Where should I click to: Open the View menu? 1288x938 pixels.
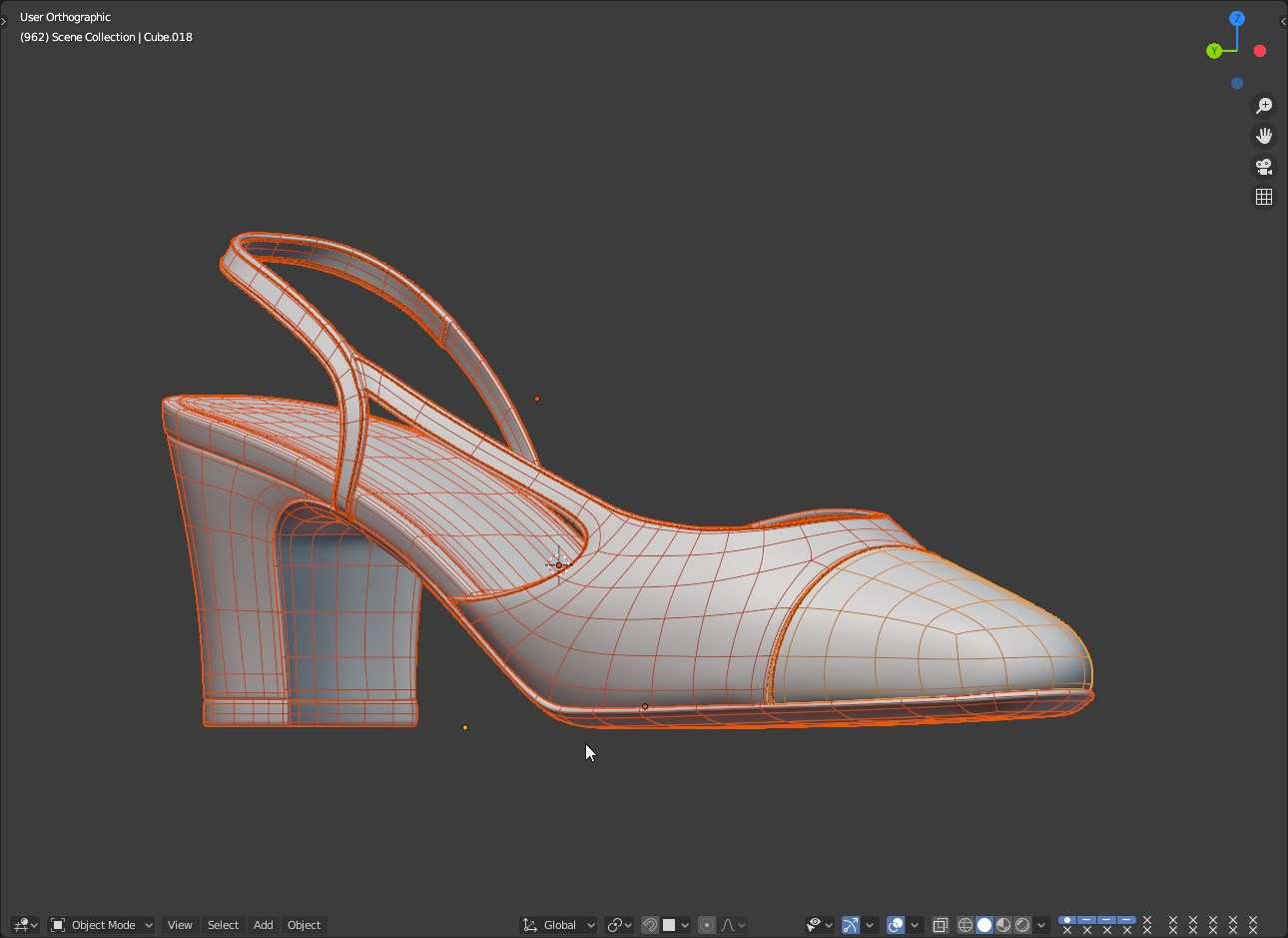(180, 925)
